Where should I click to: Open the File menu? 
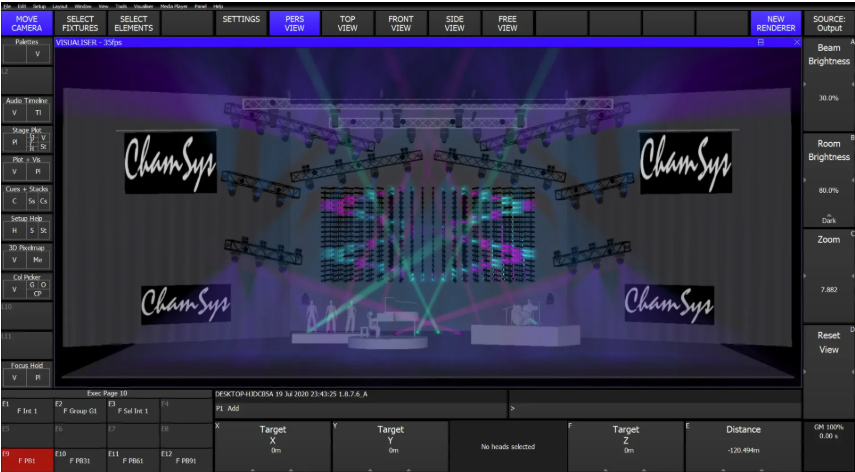[x=7, y=6]
